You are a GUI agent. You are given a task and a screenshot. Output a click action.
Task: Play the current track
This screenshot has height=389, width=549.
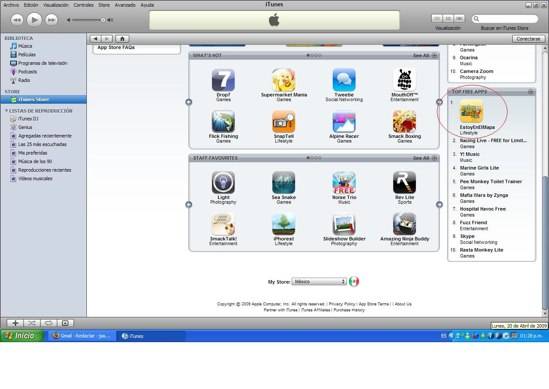(x=34, y=20)
